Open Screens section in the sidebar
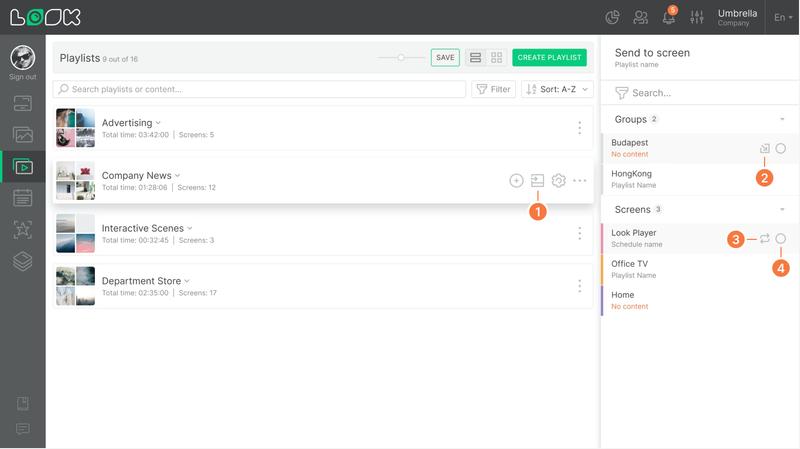The image size is (800, 449). (x=22, y=104)
